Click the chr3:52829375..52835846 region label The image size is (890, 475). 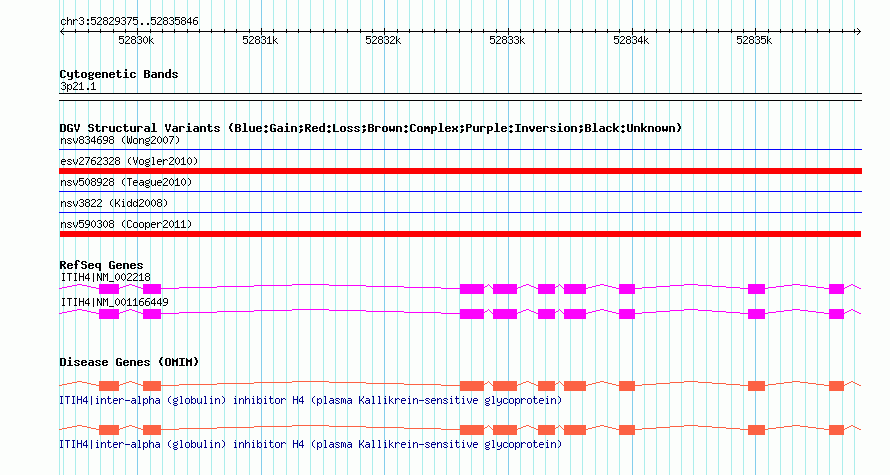pos(129,21)
